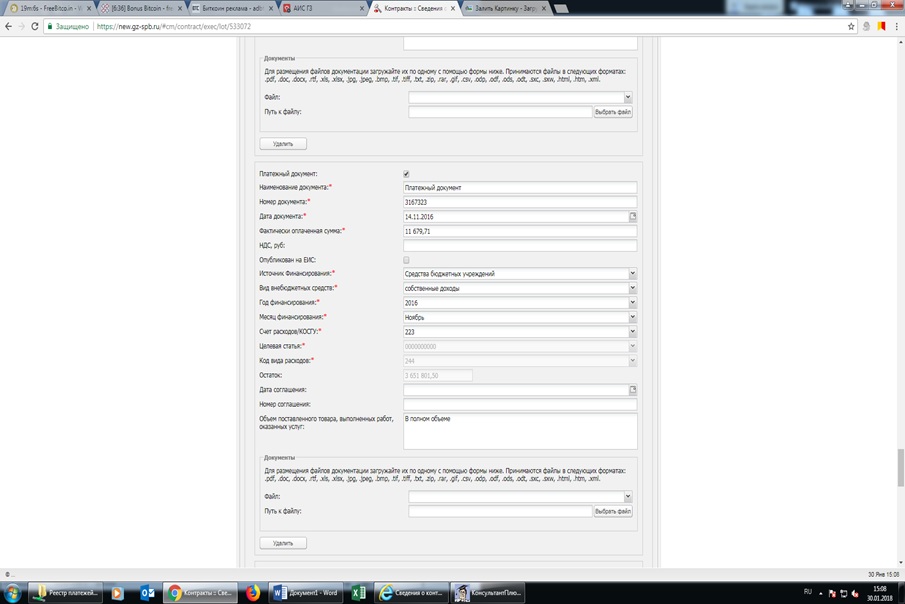905x604 pixels.
Task: Open the Chrome three-dot menu
Action: 896,27
